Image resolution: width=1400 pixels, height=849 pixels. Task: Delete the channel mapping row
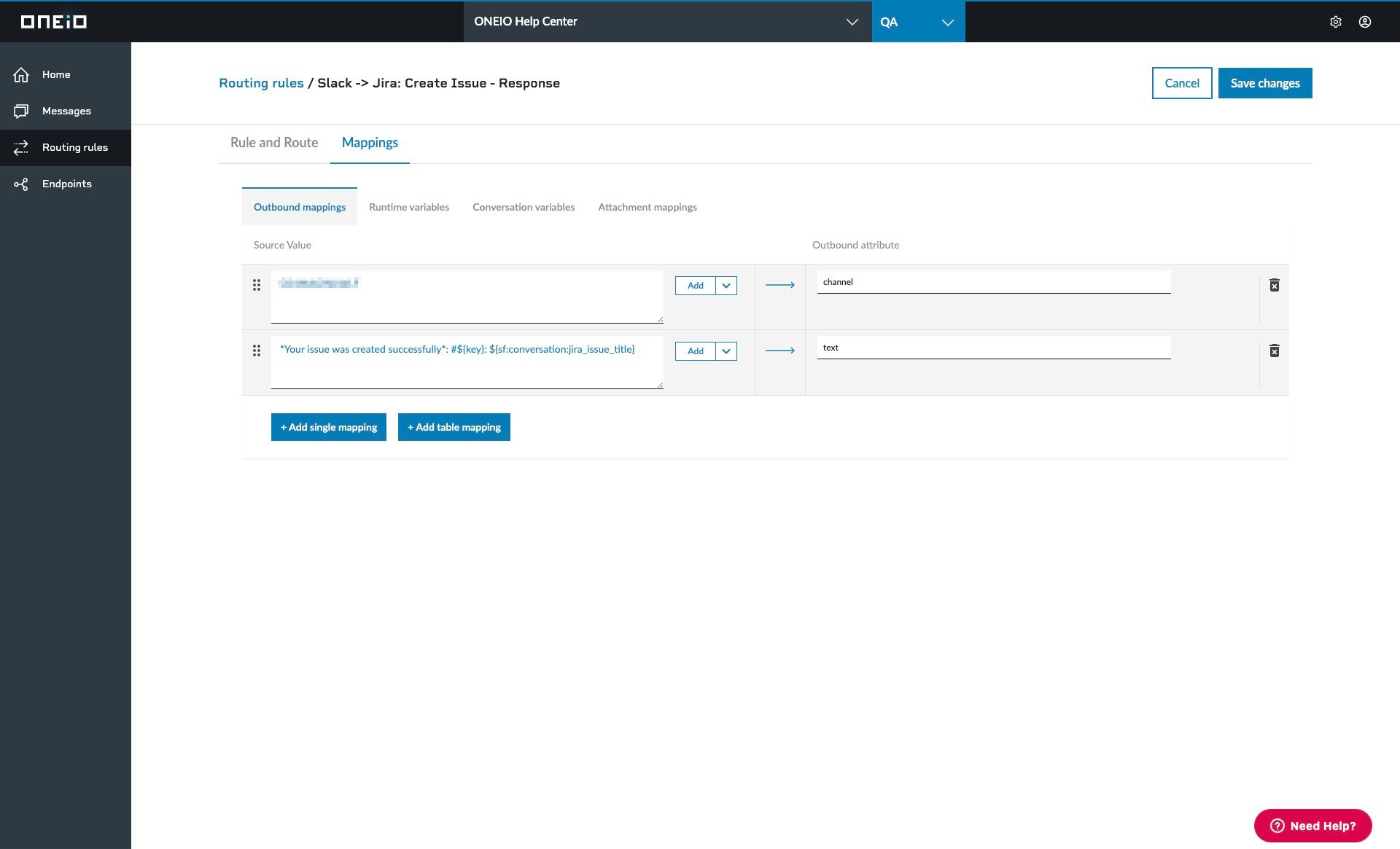click(x=1275, y=285)
